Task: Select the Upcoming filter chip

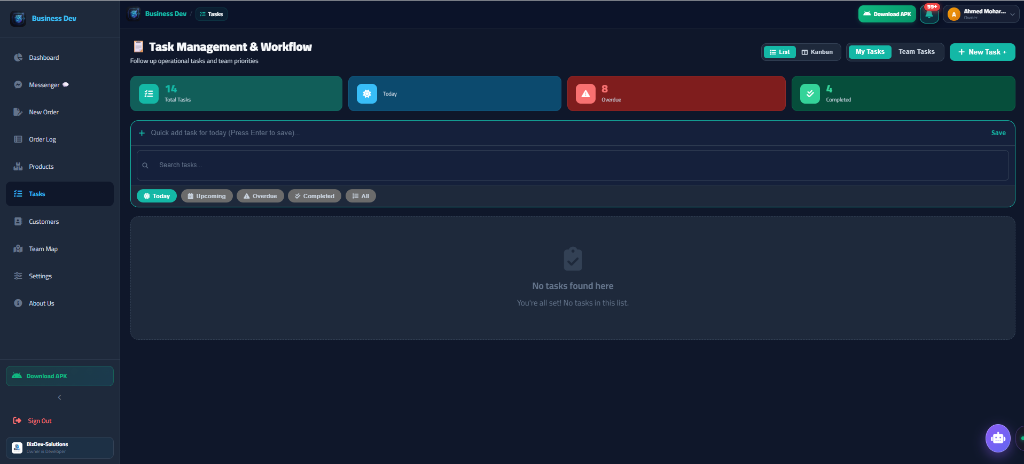Action: point(207,196)
